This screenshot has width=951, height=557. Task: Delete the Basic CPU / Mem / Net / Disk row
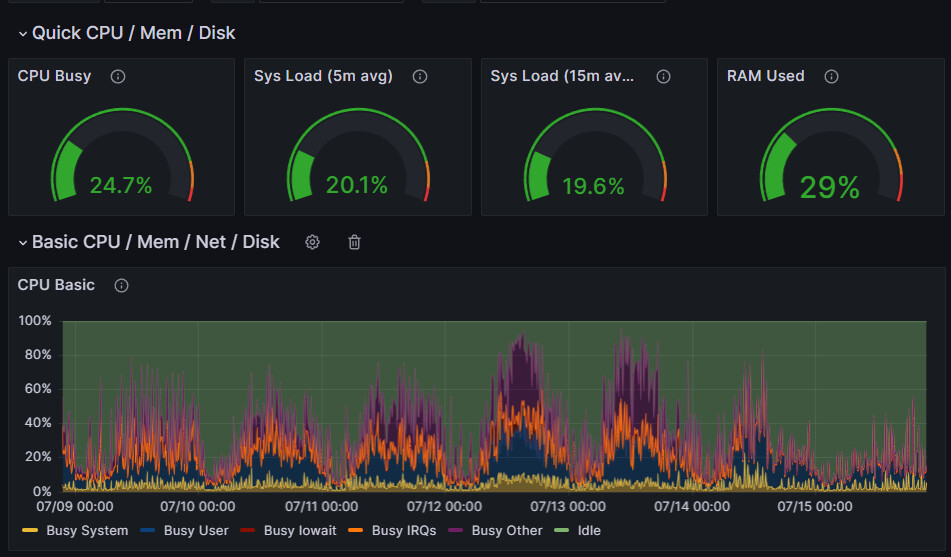click(x=354, y=242)
